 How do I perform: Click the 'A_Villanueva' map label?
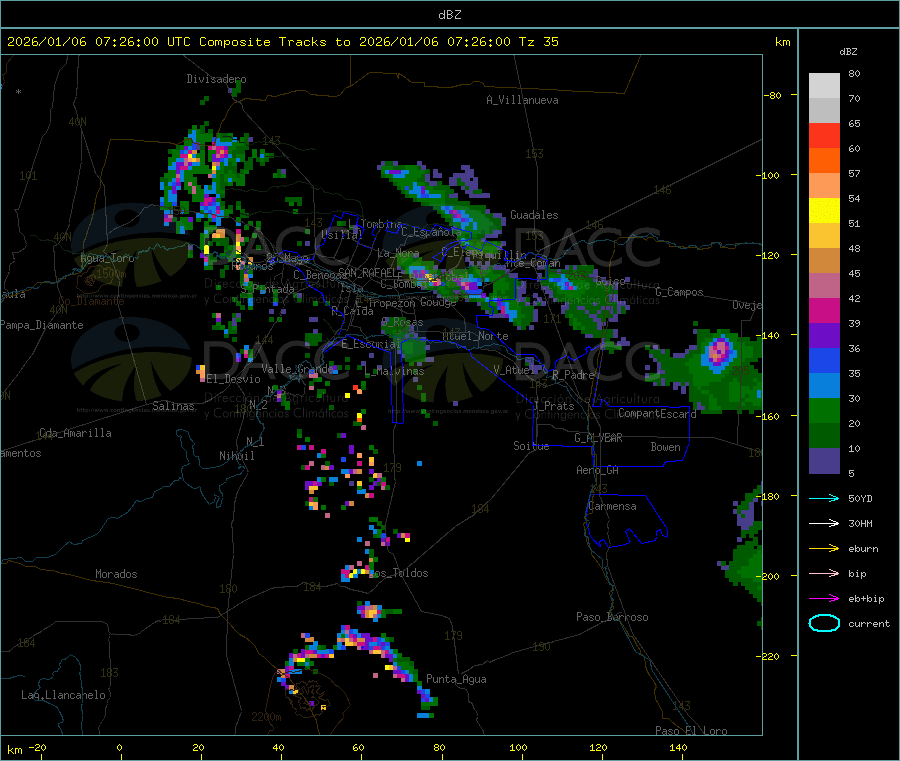pos(522,100)
